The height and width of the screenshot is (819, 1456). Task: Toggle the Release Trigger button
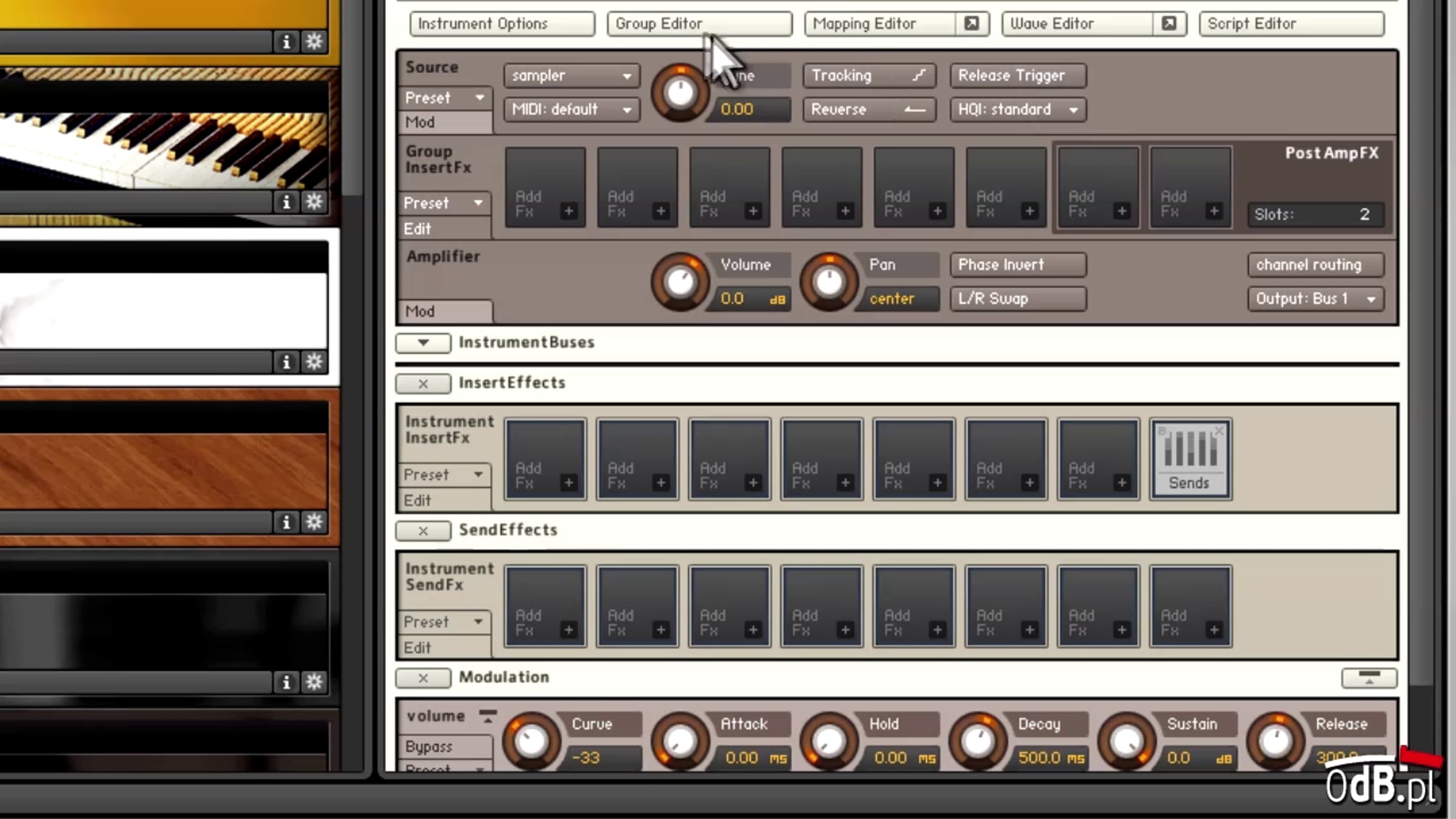point(1018,76)
